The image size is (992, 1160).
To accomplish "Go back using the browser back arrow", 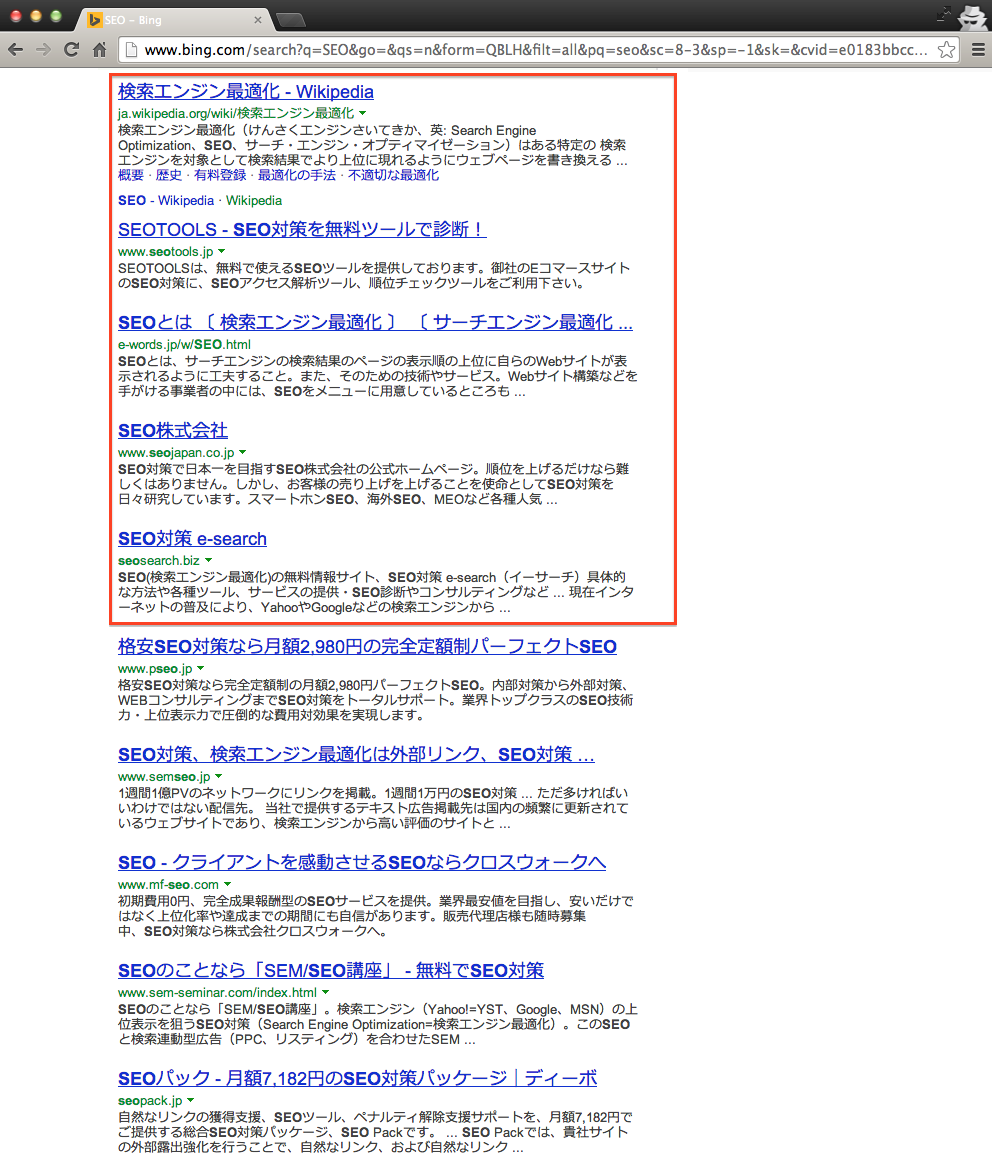I will coord(16,50).
